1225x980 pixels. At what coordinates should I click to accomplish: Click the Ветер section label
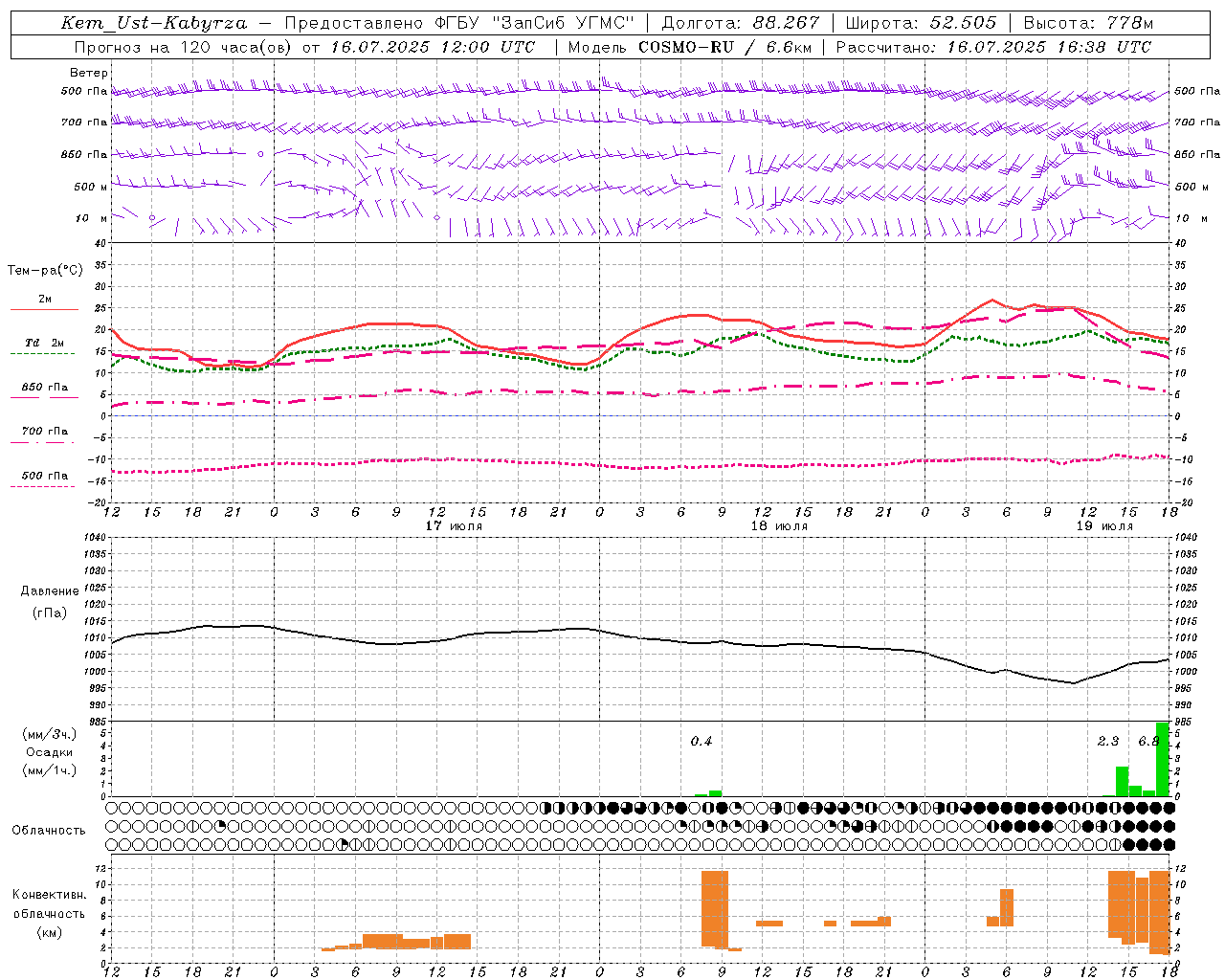pyautogui.click(x=89, y=73)
